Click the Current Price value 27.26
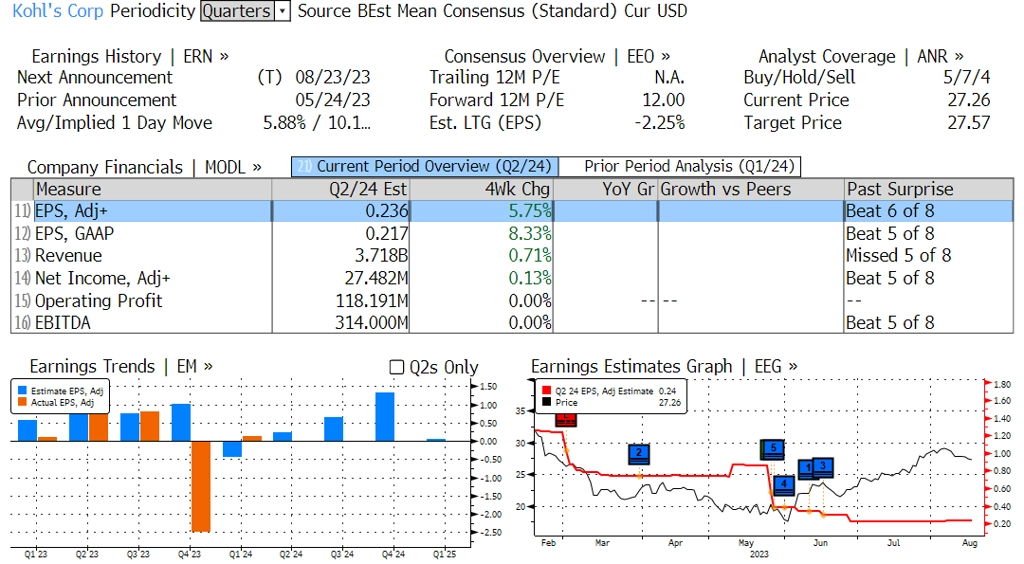The width and height of the screenshot is (1024, 564). (x=969, y=101)
